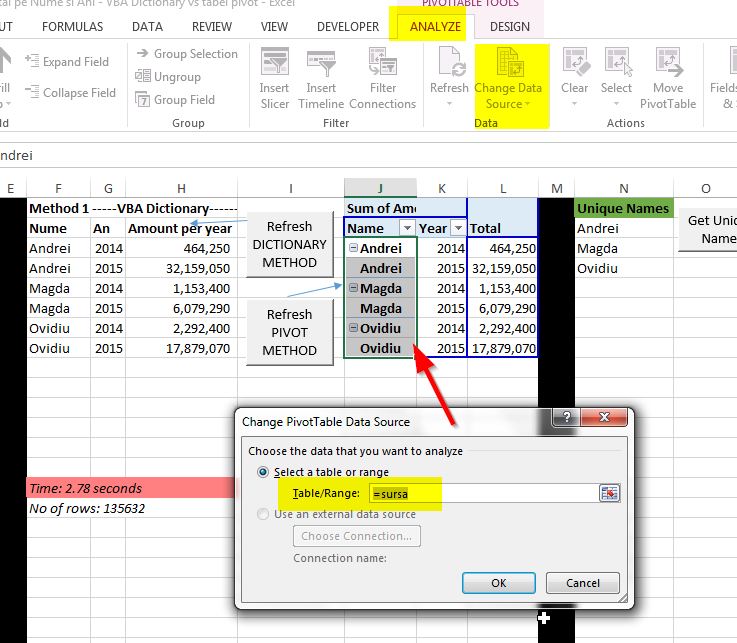Click 'No of rows: 135632' cell
The height and width of the screenshot is (643, 737).
point(87,508)
